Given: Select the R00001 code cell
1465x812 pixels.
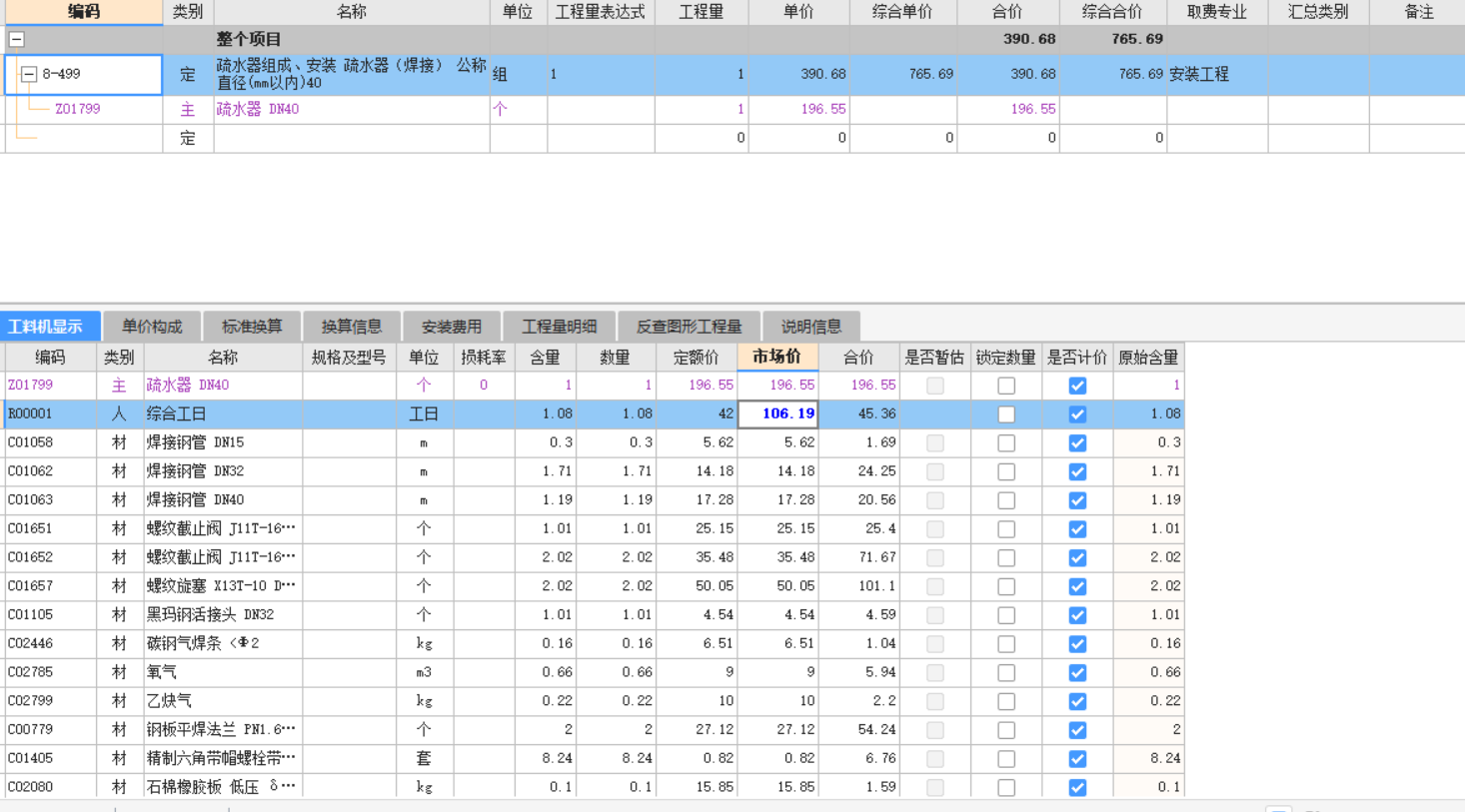Looking at the screenshot, I should pos(50,413).
